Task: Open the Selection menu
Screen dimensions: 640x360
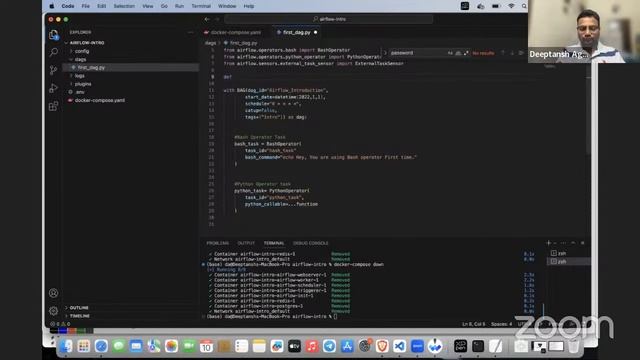Action: (124, 6)
